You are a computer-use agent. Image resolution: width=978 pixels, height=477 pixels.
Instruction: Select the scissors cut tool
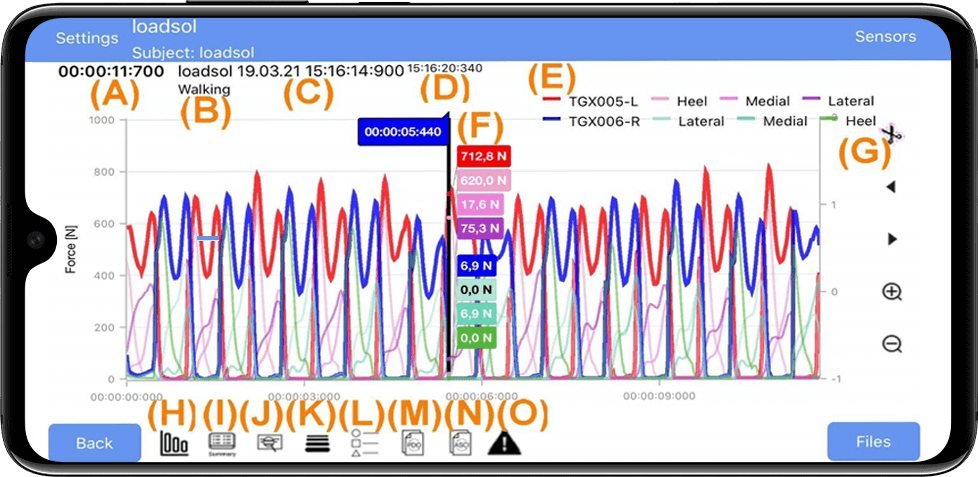coord(892,134)
